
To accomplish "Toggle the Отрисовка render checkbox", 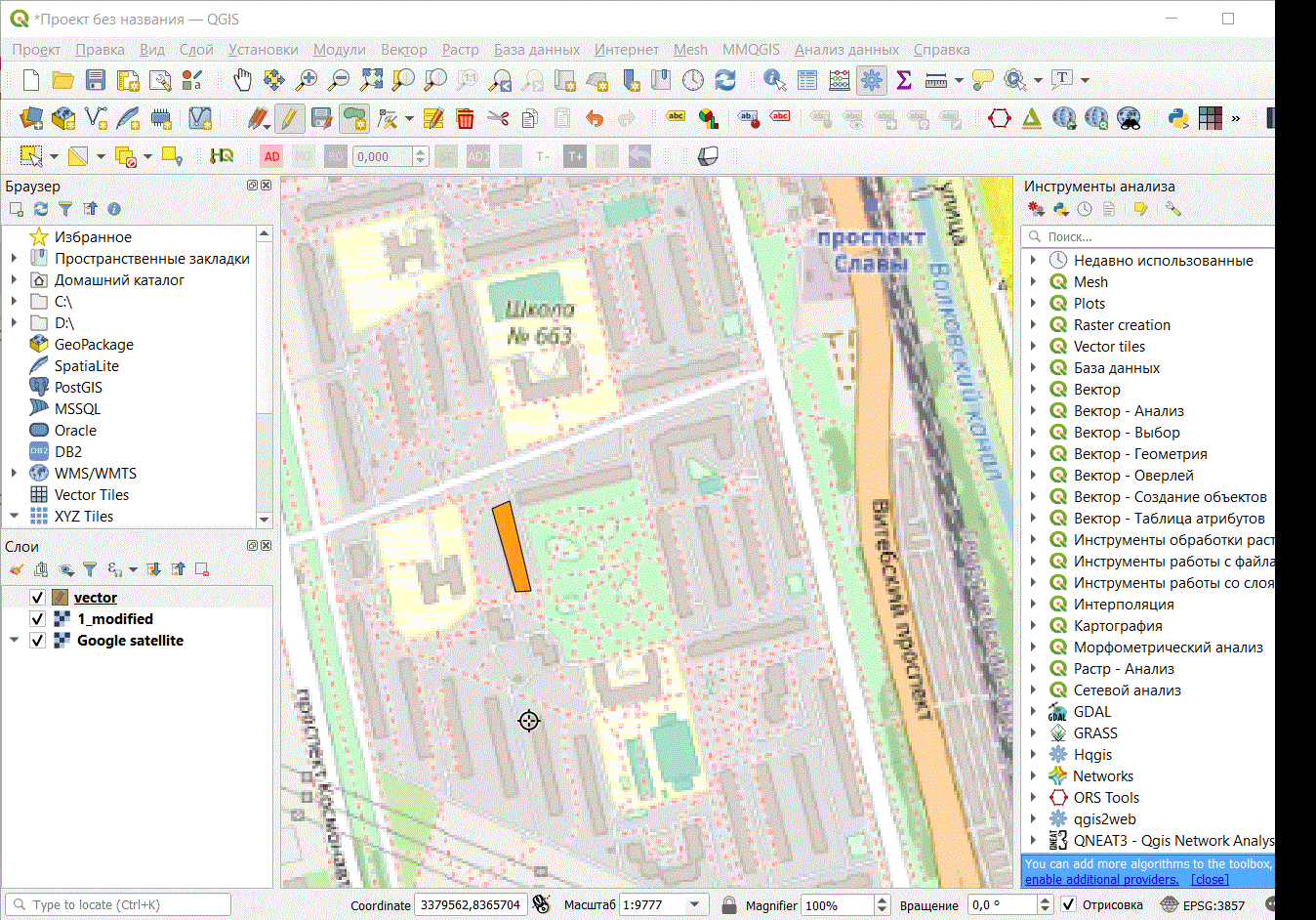I will [1068, 905].
